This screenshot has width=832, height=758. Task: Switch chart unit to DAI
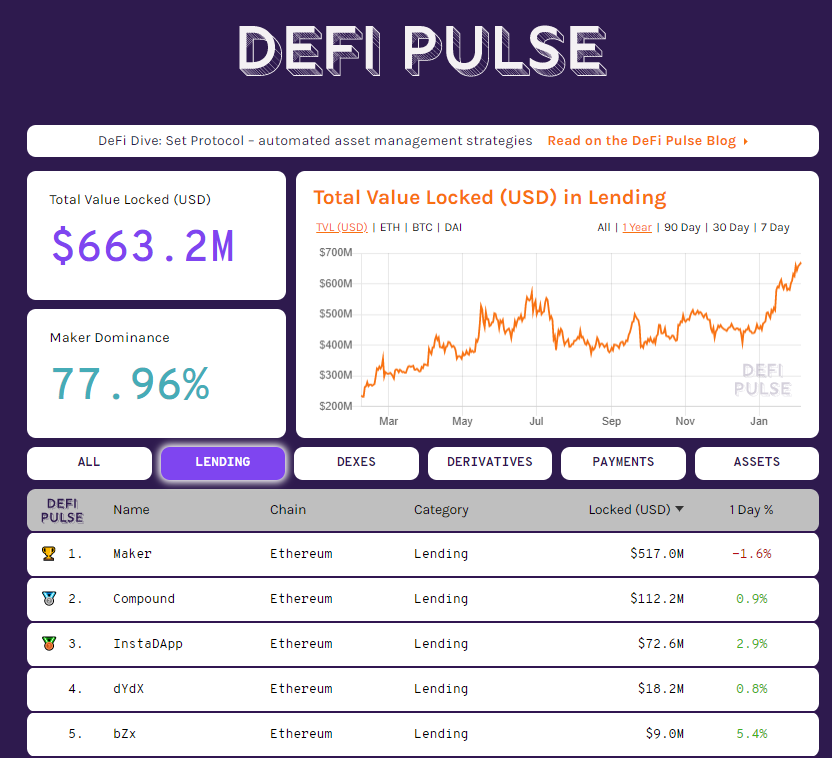tap(453, 228)
